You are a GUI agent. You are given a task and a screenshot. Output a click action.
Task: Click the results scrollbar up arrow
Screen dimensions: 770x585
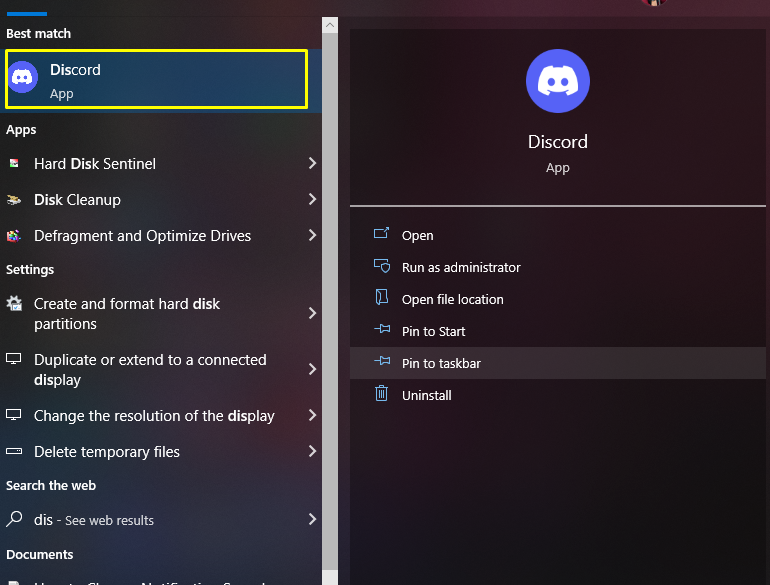(330, 25)
